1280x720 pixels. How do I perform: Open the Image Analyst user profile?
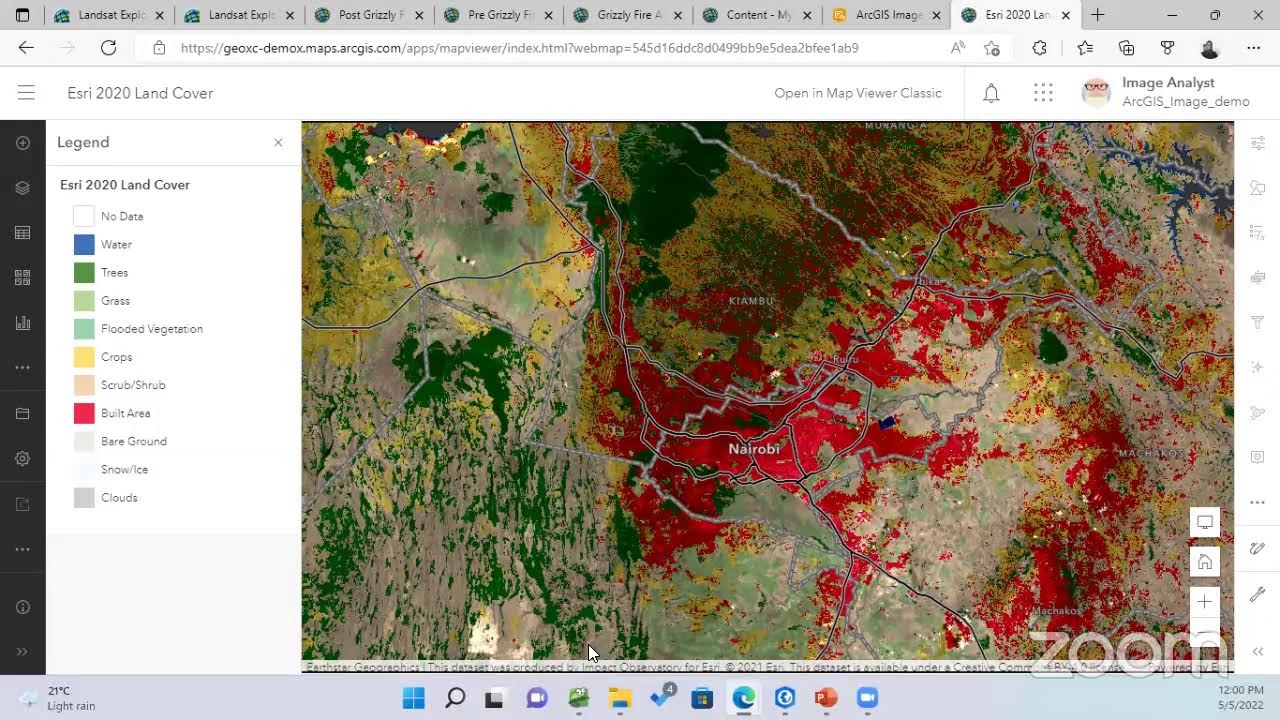click(x=1166, y=93)
